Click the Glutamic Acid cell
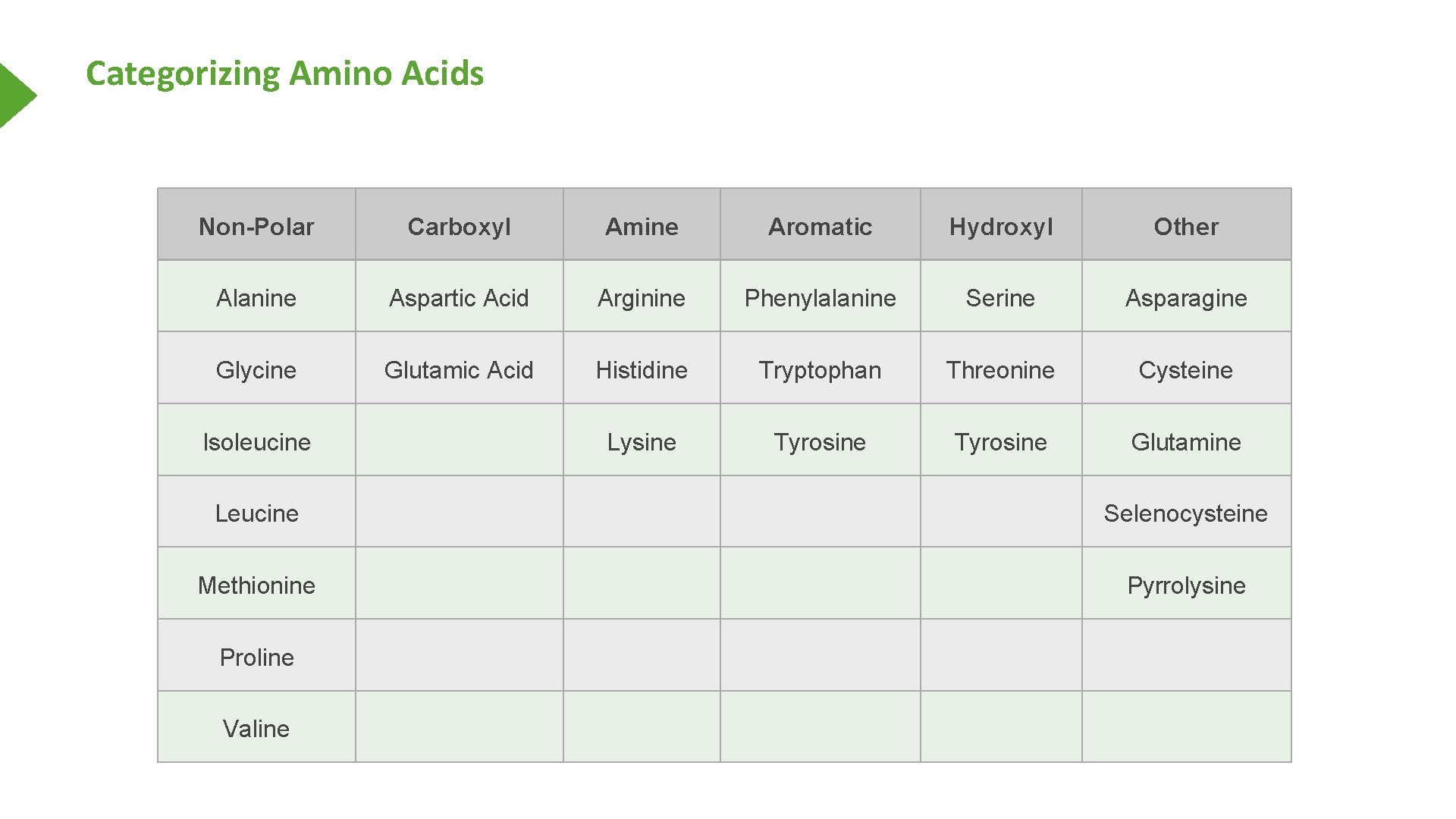The image size is (1456, 819). [x=459, y=370]
